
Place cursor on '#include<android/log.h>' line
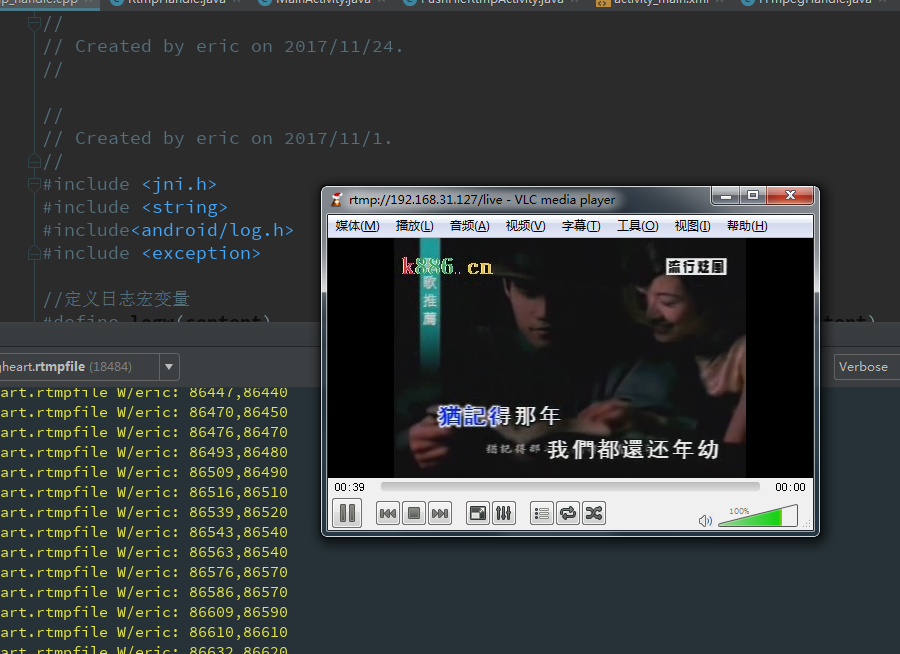(x=168, y=230)
